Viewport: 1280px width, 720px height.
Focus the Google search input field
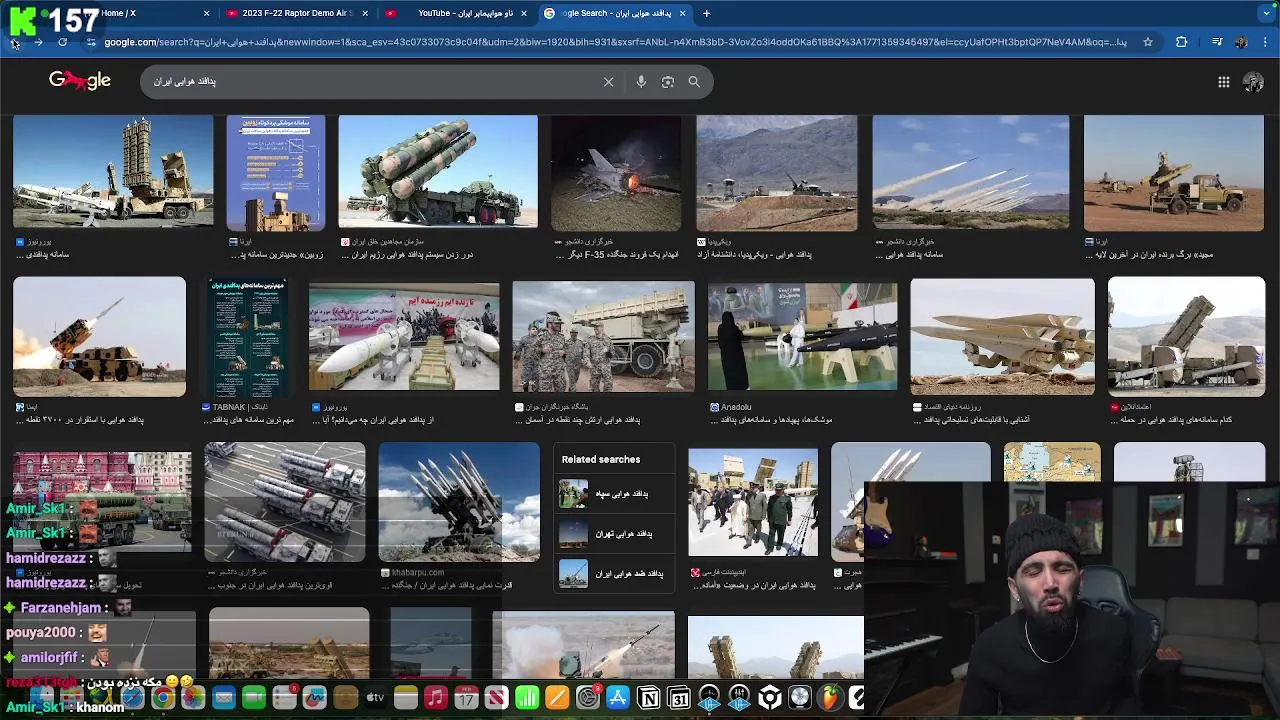pyautogui.click(x=370, y=82)
